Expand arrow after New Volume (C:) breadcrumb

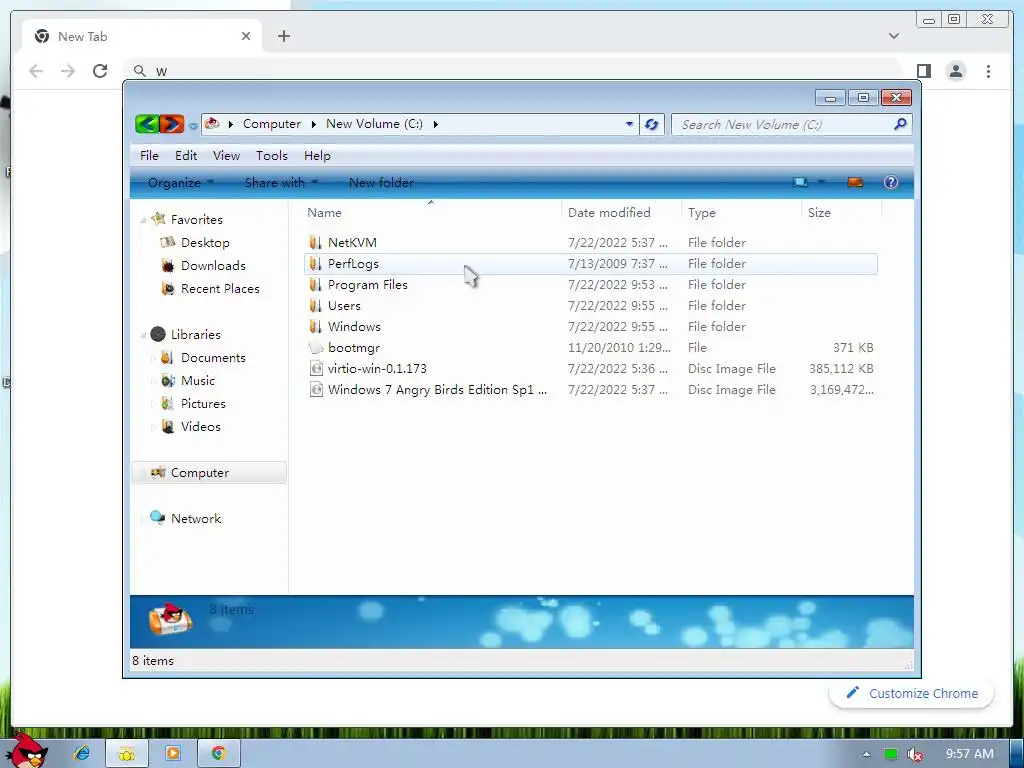click(436, 124)
